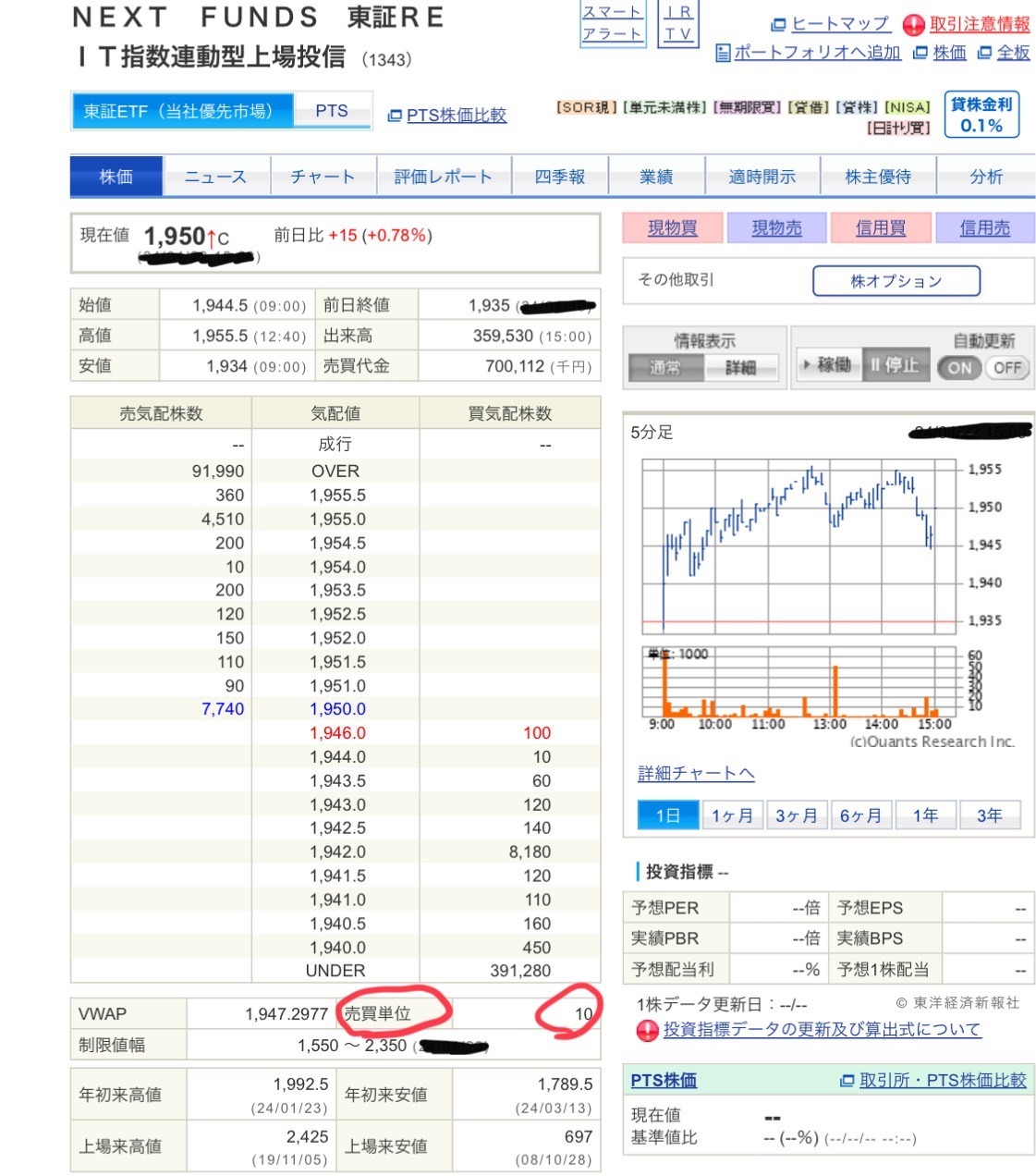Click the 貸株金利 0.1% badge
This screenshot has height=1176, width=1036.
click(x=981, y=115)
